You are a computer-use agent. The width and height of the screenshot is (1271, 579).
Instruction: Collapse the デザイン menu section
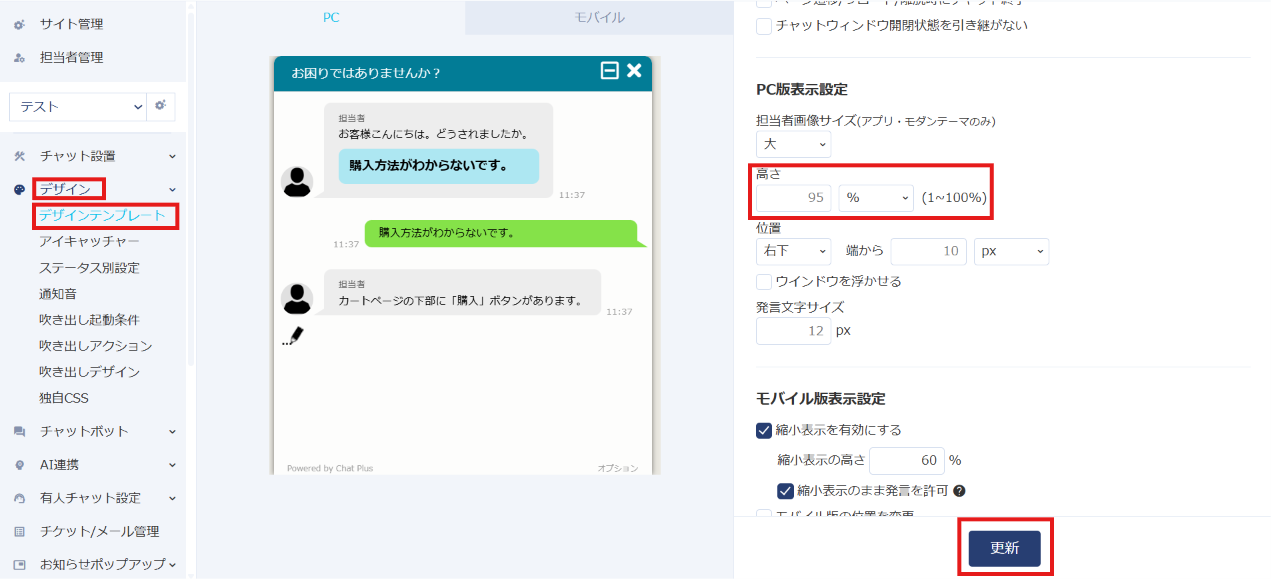[x=172, y=189]
